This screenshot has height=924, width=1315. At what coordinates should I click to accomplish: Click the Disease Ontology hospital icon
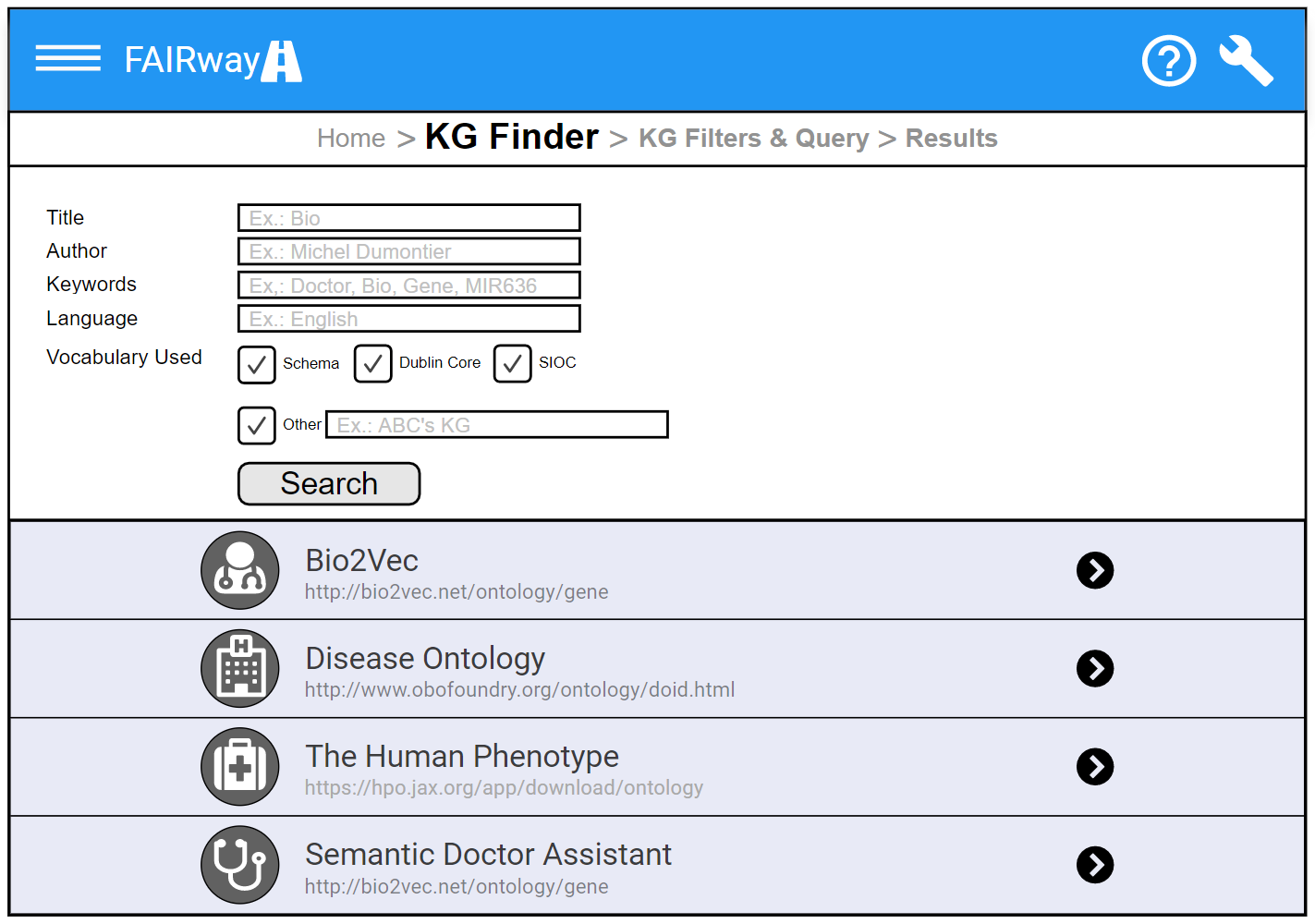pos(240,668)
